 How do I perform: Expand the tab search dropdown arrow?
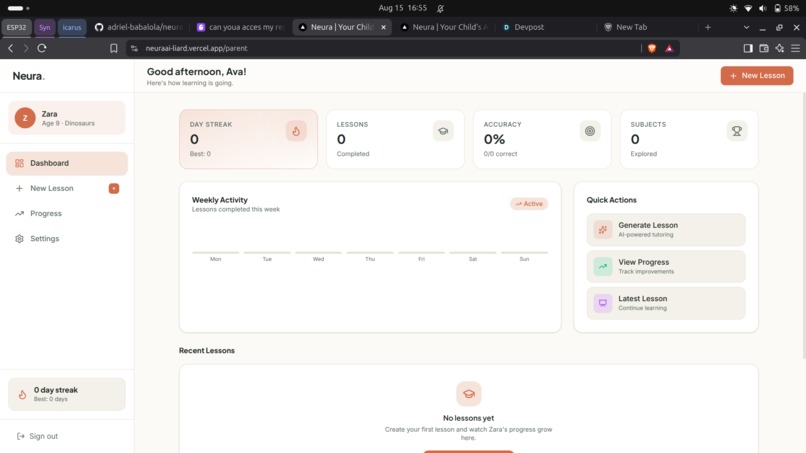click(746, 27)
